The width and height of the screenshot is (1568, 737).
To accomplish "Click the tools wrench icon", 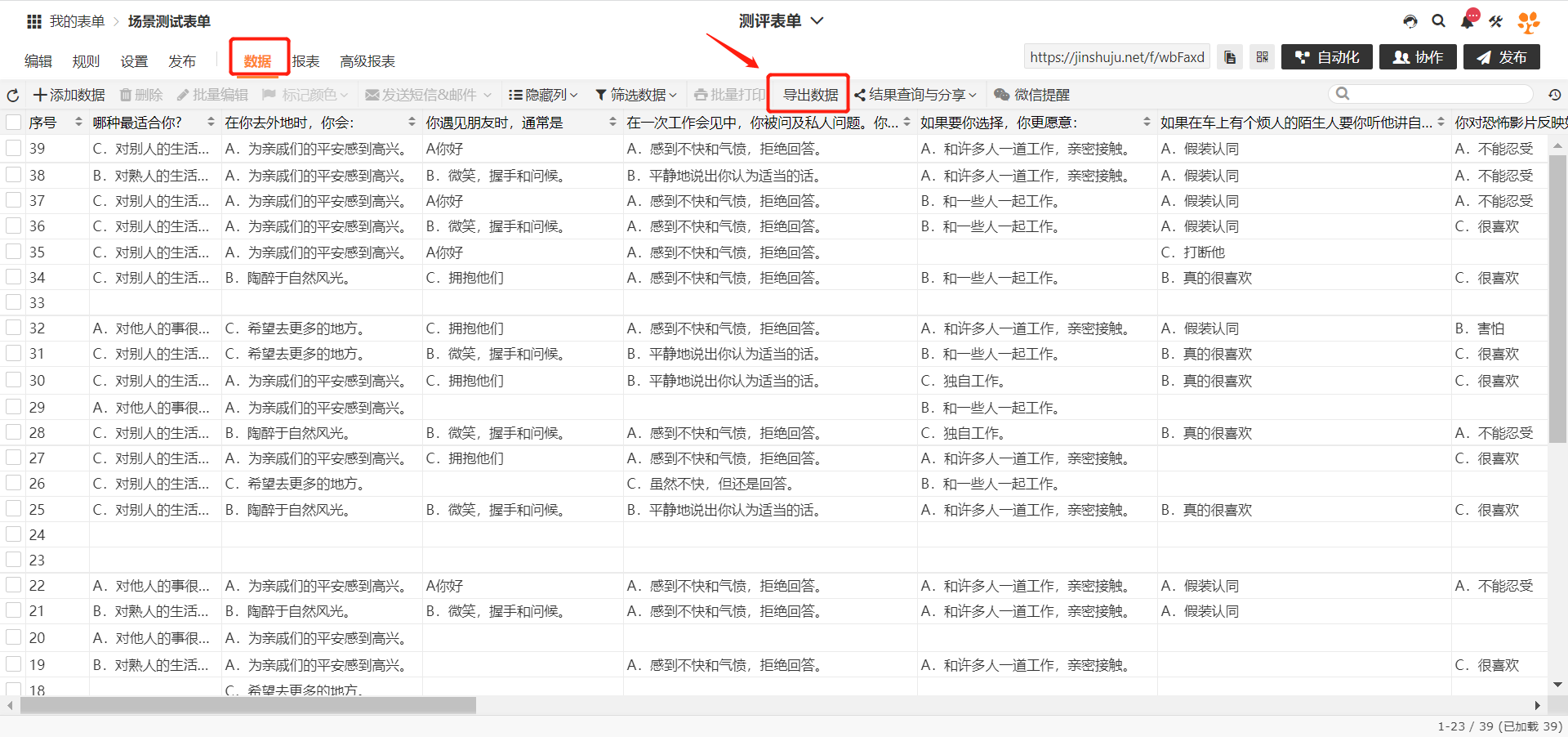I will coord(1495,21).
